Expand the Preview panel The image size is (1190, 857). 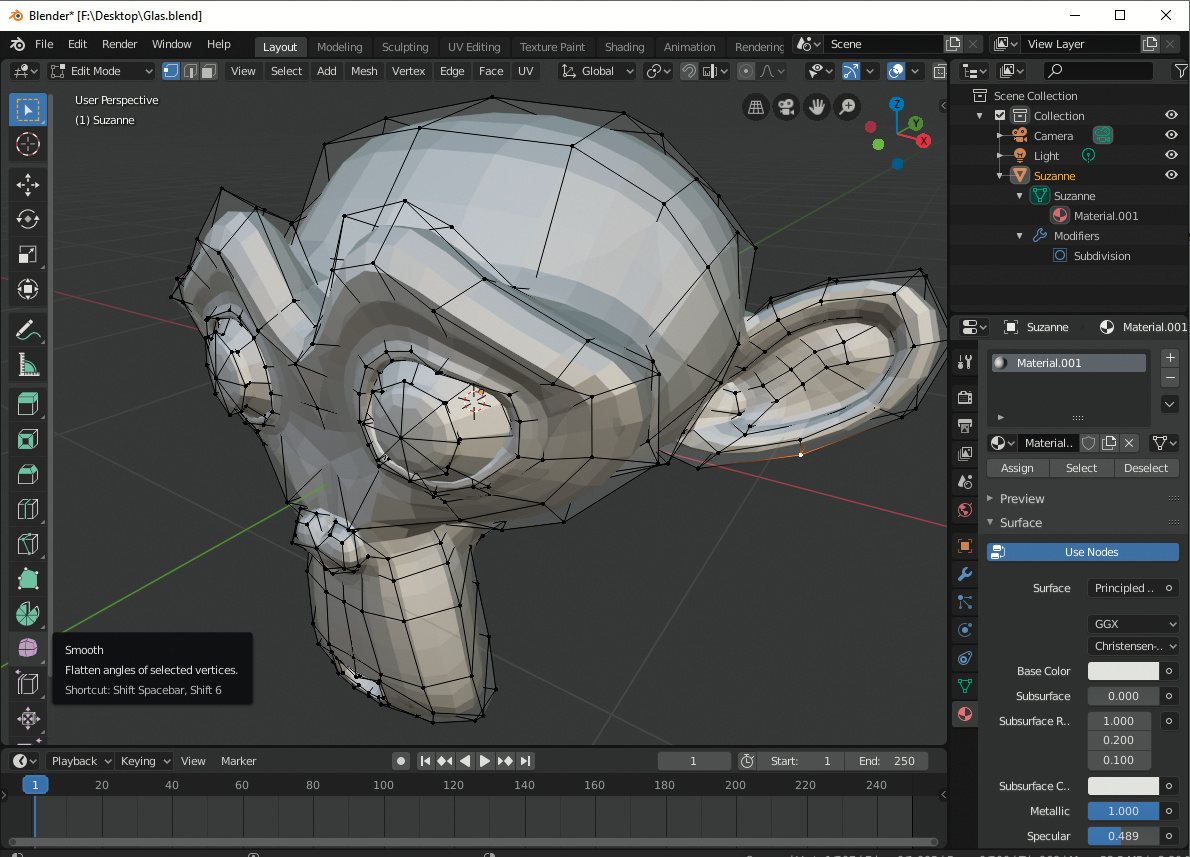tap(1021, 499)
